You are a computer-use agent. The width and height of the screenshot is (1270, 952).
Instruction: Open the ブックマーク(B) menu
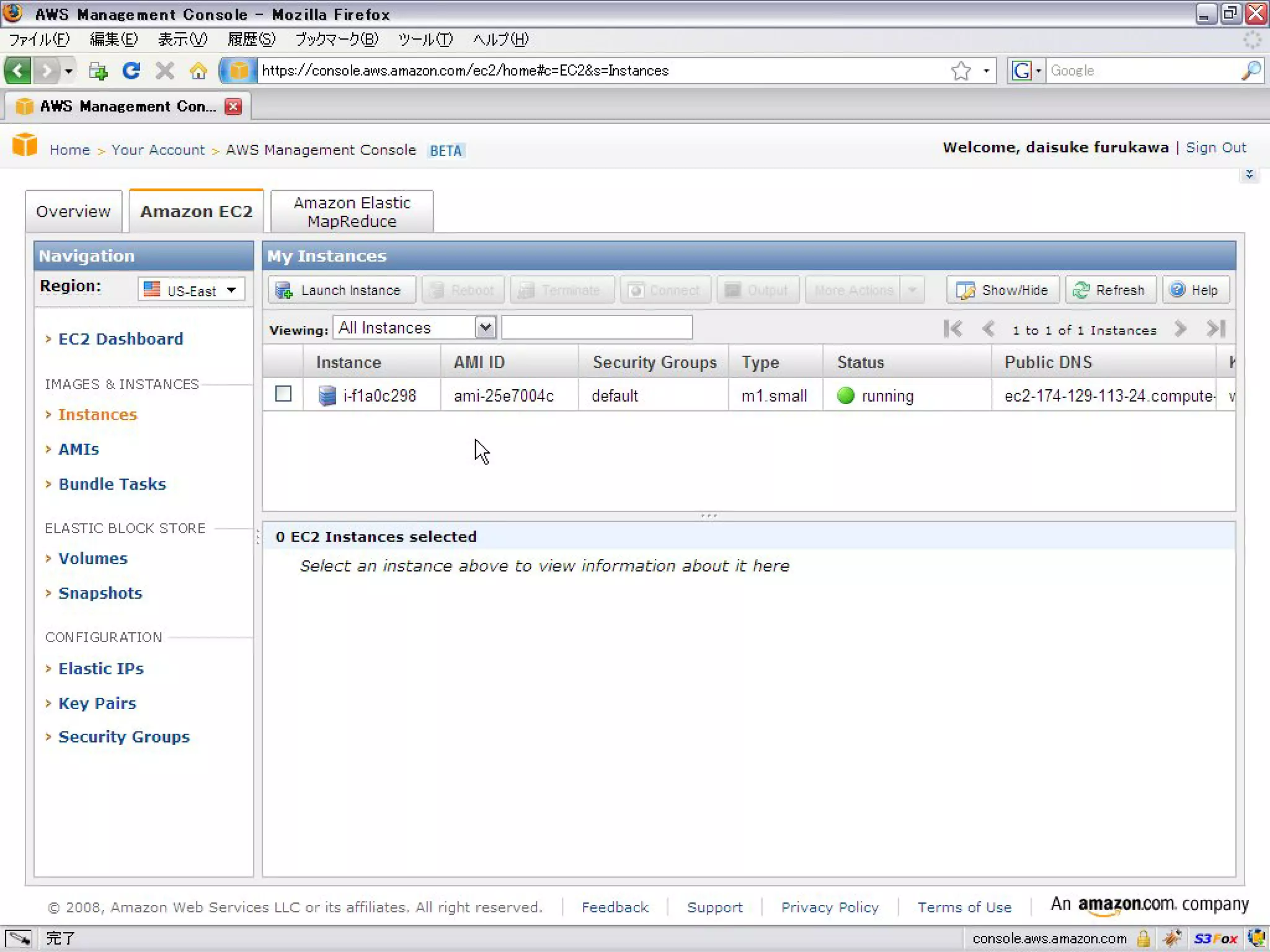click(337, 40)
